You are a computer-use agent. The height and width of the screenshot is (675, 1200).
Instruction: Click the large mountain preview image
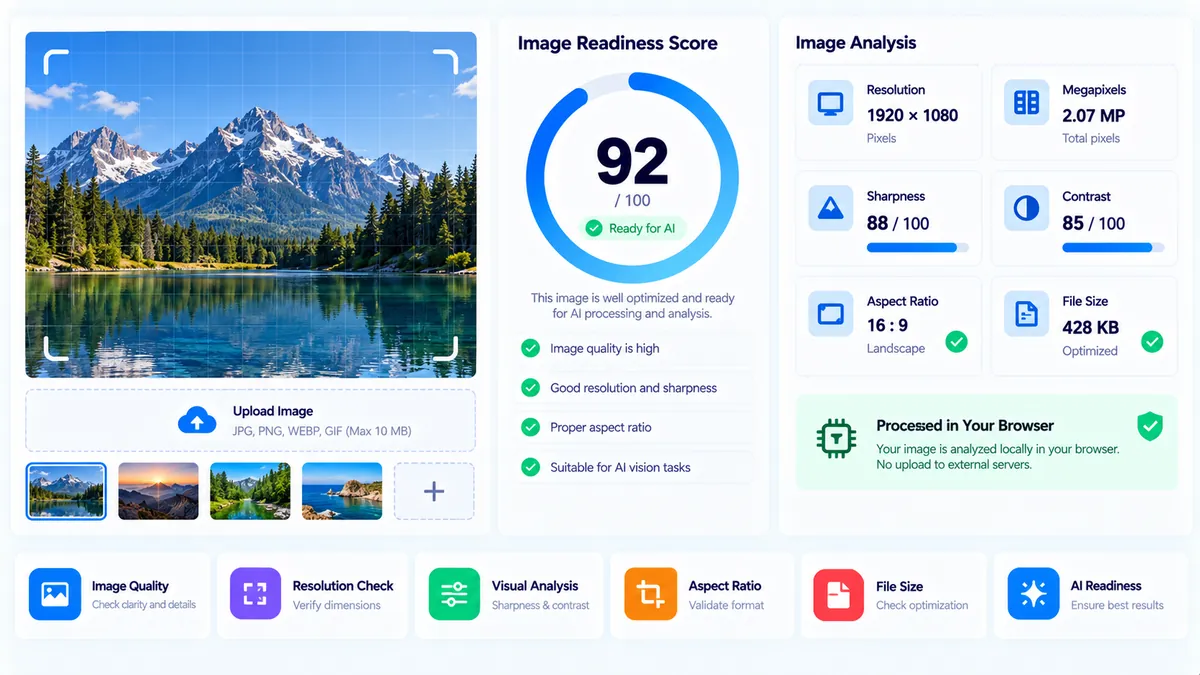coord(250,204)
